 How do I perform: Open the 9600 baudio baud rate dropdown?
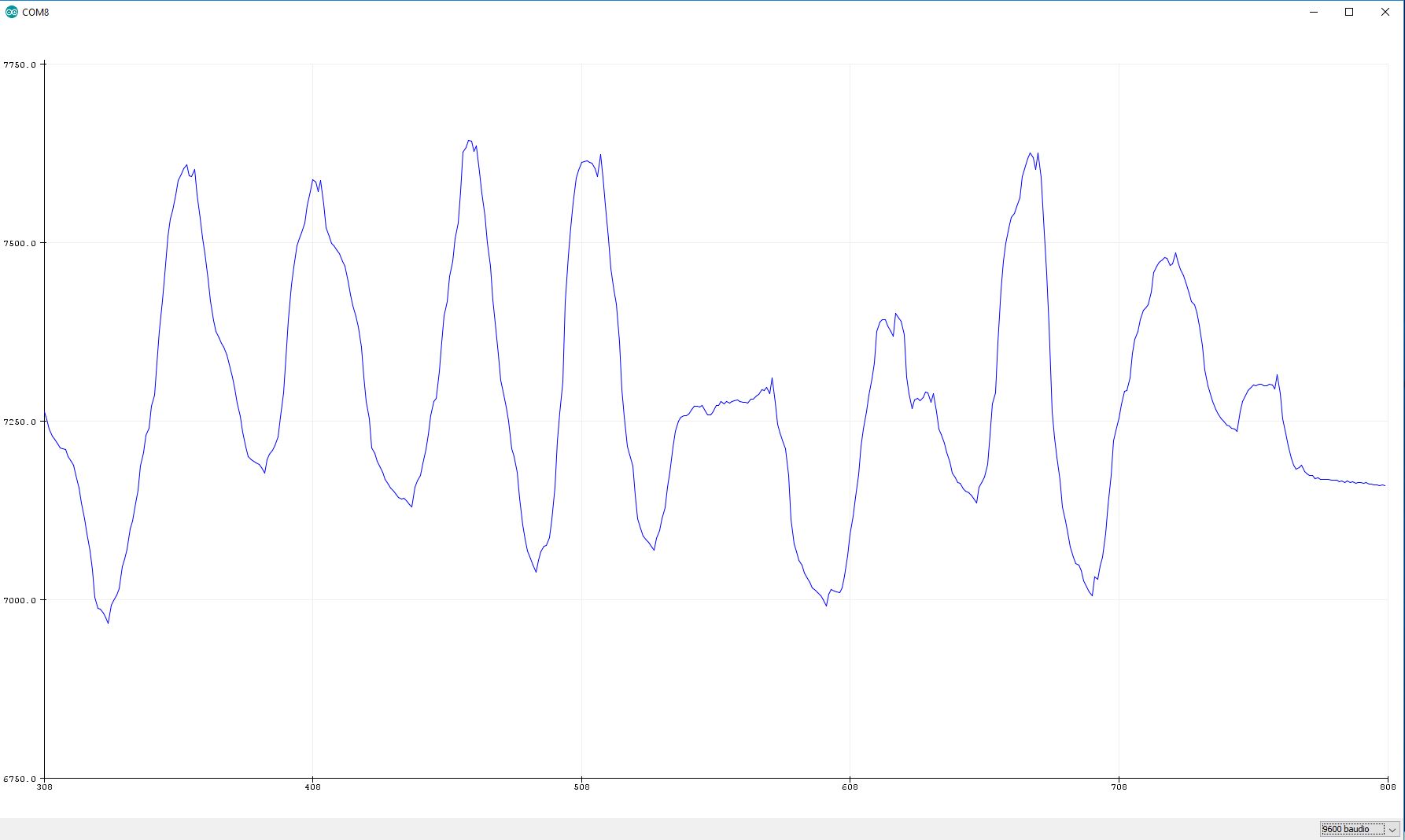(1352, 829)
